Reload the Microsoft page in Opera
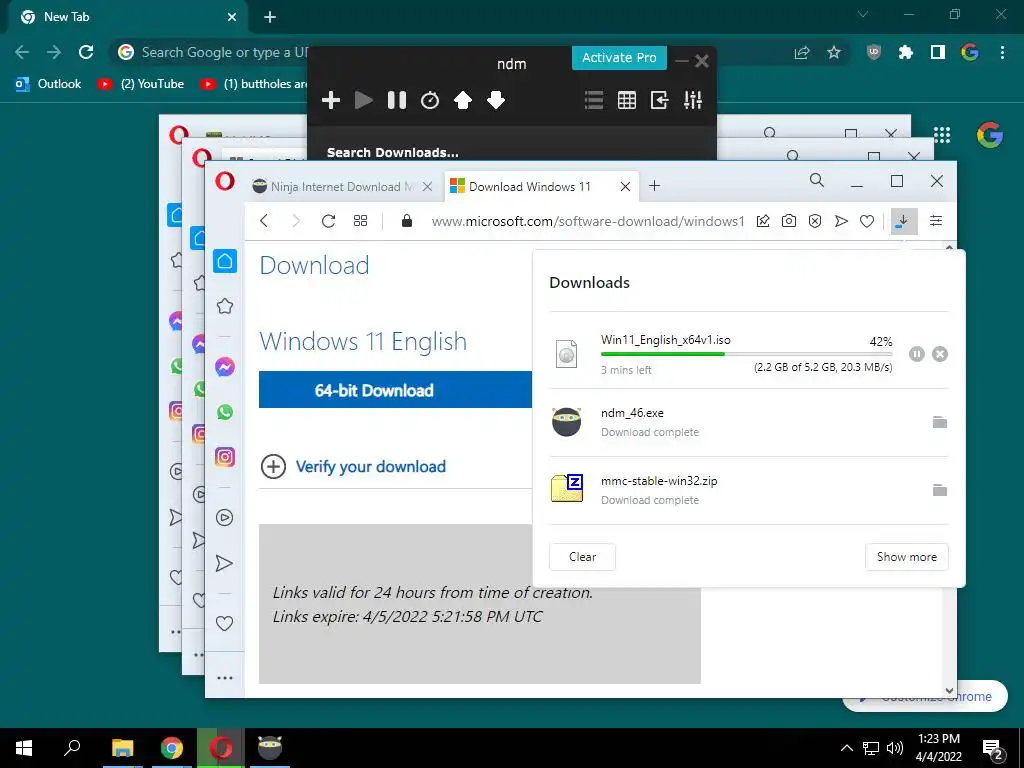This screenshot has width=1024, height=768. point(328,221)
